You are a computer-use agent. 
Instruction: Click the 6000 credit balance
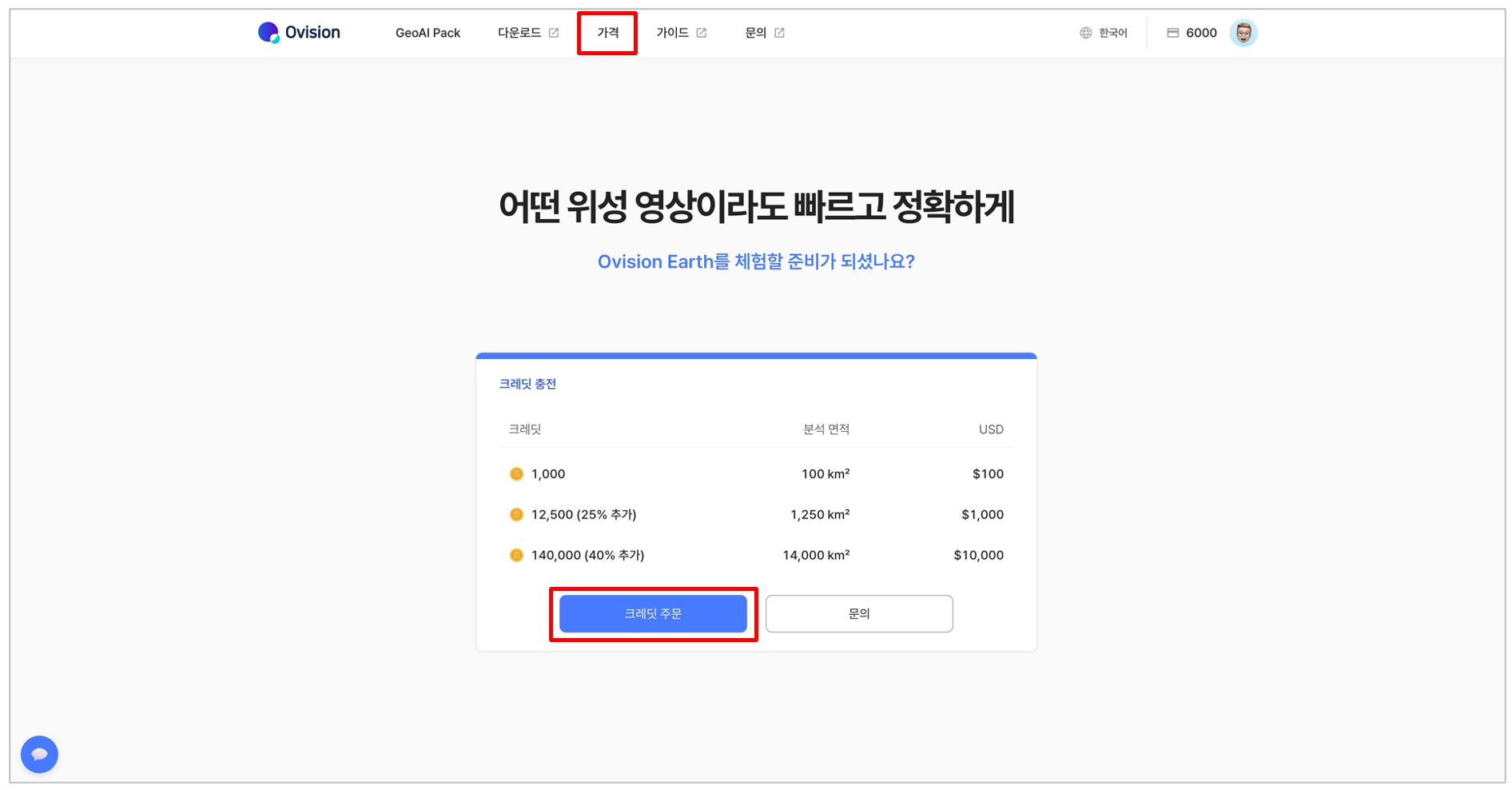[1201, 33]
